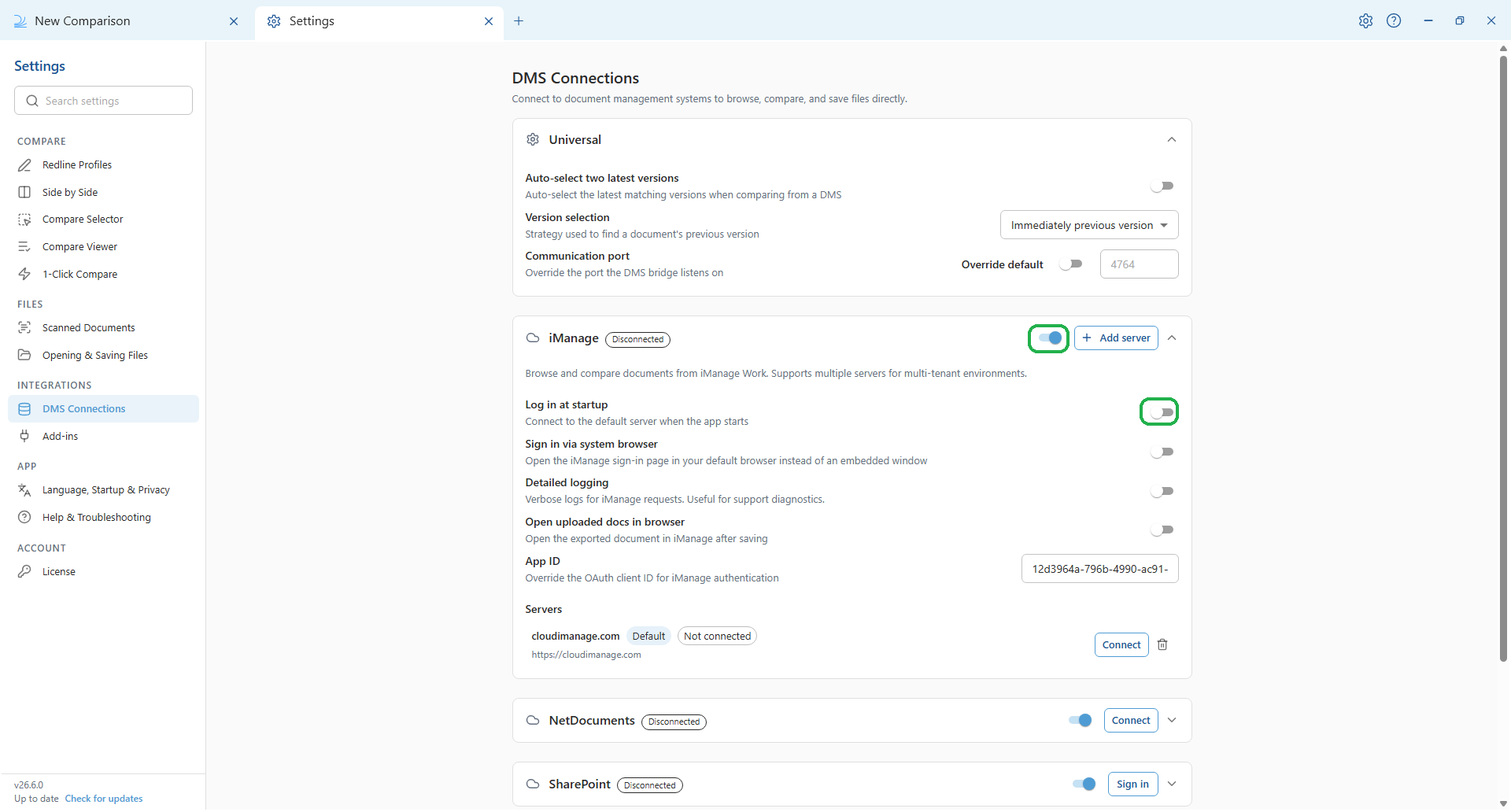Screen dimensions: 1511x812
Task: Click the Add-ins plug icon
Action: point(24,437)
